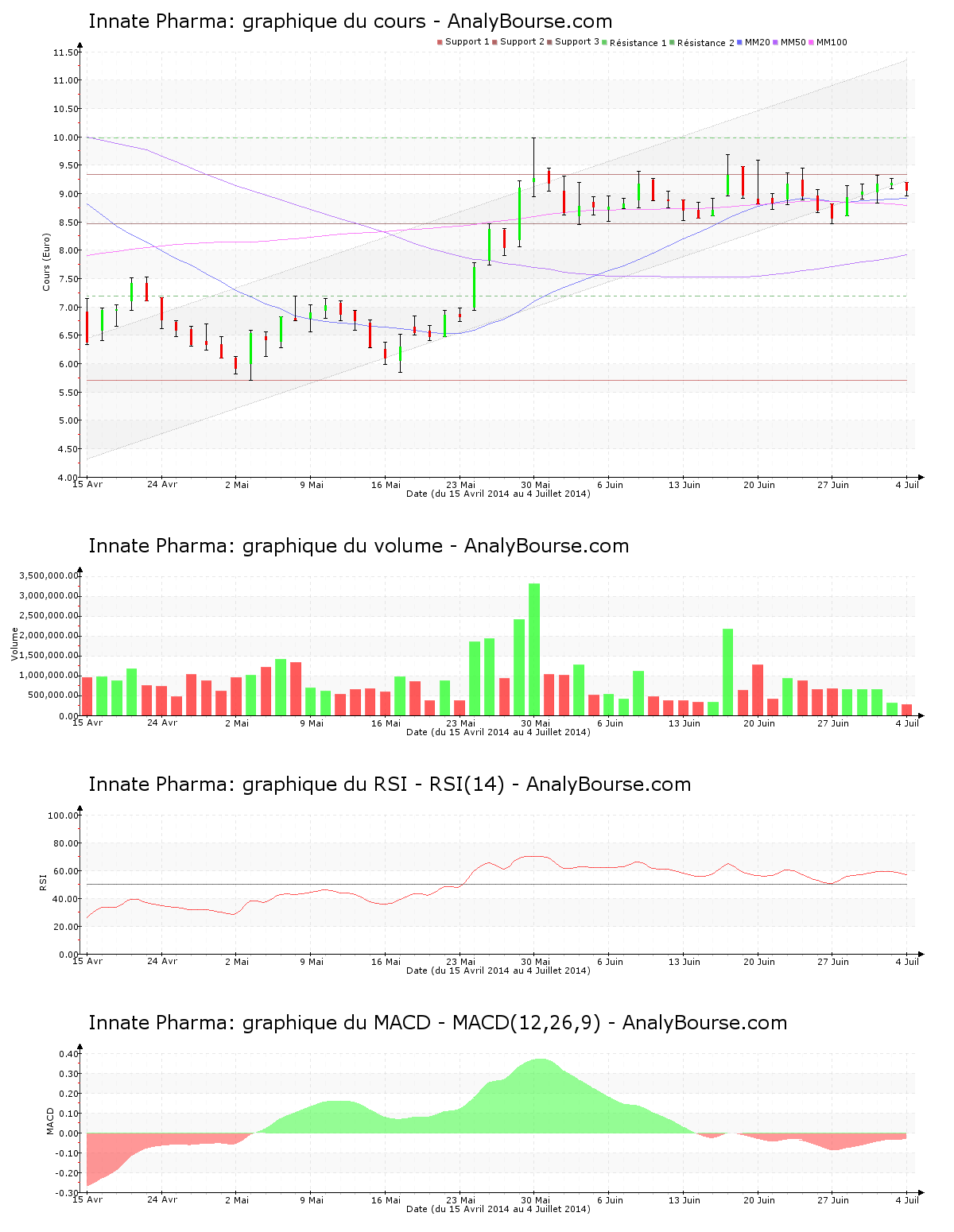Click '2 Mai' date under RSI chart
Viewport: 954px width, 1232px height.
(x=237, y=962)
